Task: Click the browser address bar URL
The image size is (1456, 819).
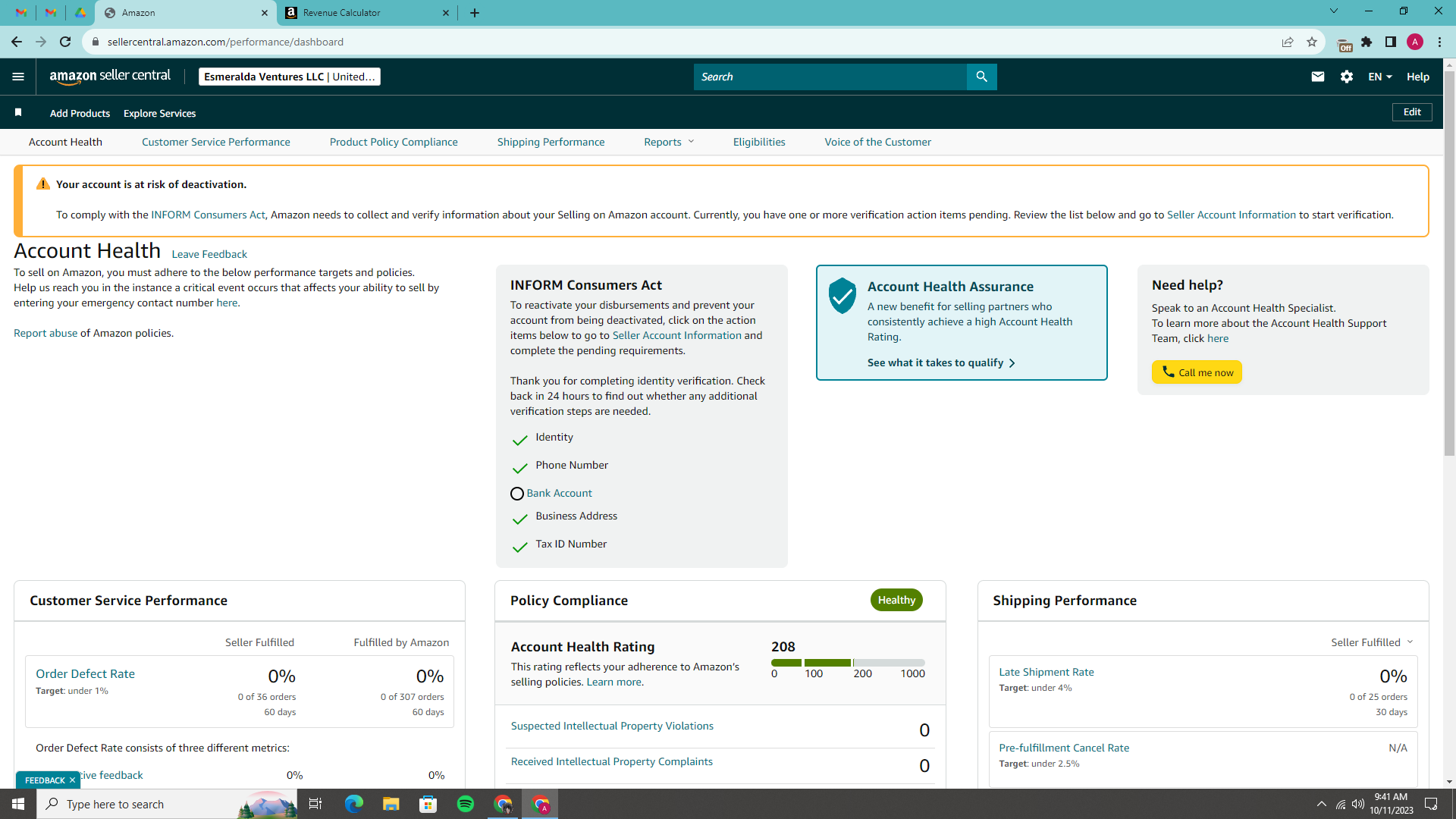Action: [225, 42]
